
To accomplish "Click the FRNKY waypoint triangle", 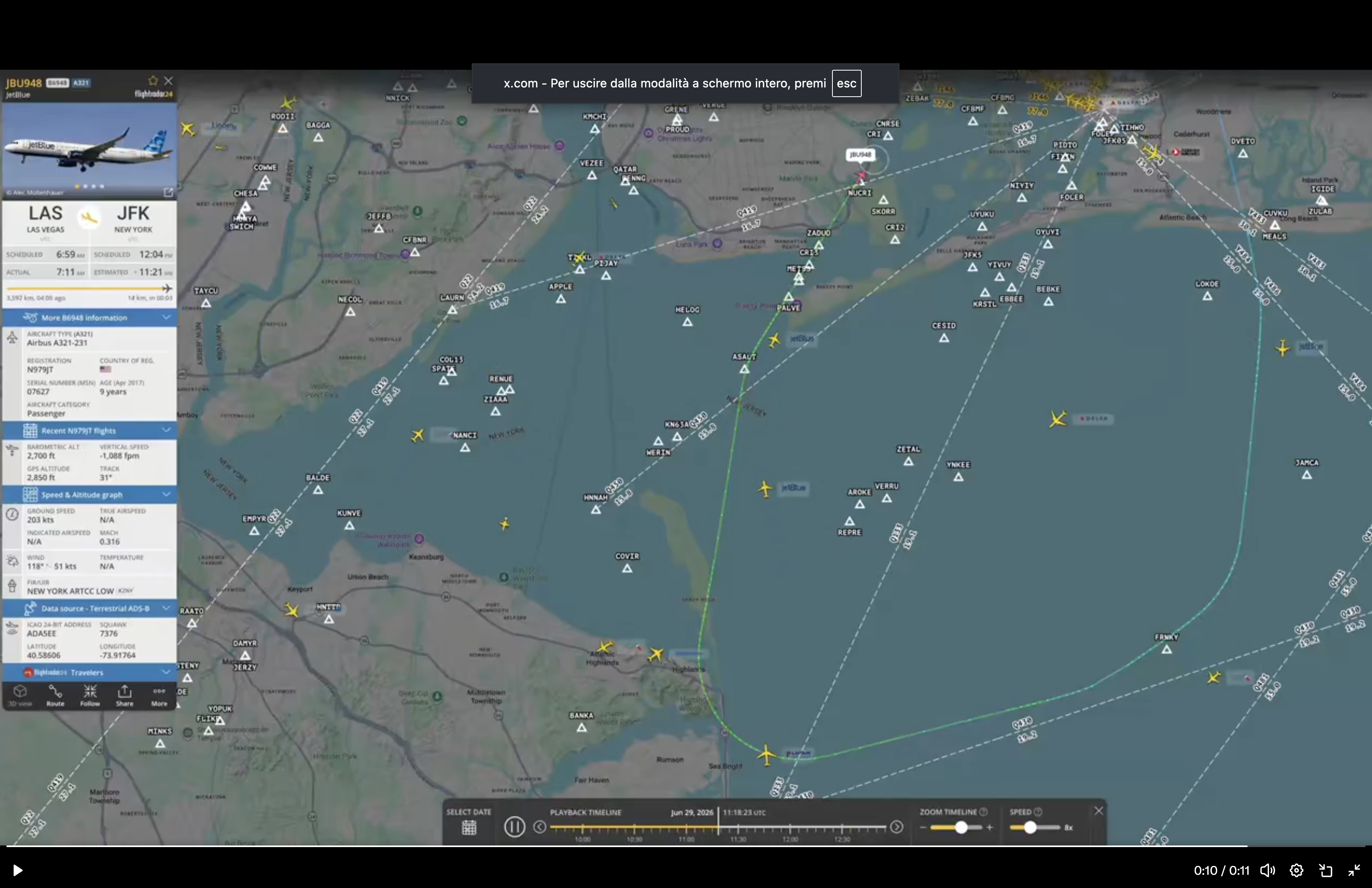I will click(1167, 649).
